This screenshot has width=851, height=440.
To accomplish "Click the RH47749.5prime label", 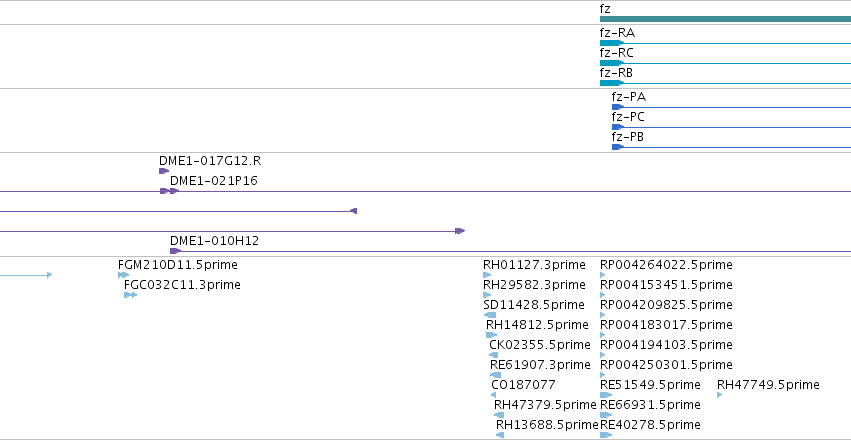I will [x=768, y=385].
